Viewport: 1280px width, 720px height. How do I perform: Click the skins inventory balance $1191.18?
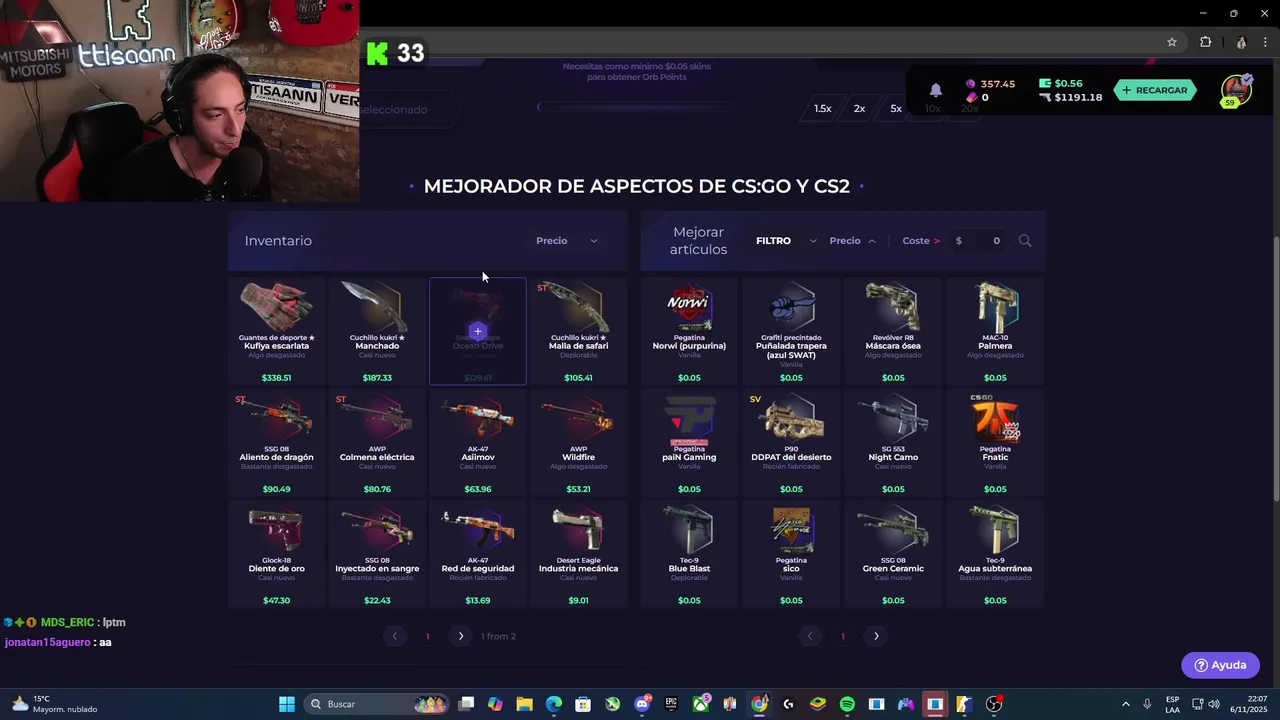(1070, 98)
